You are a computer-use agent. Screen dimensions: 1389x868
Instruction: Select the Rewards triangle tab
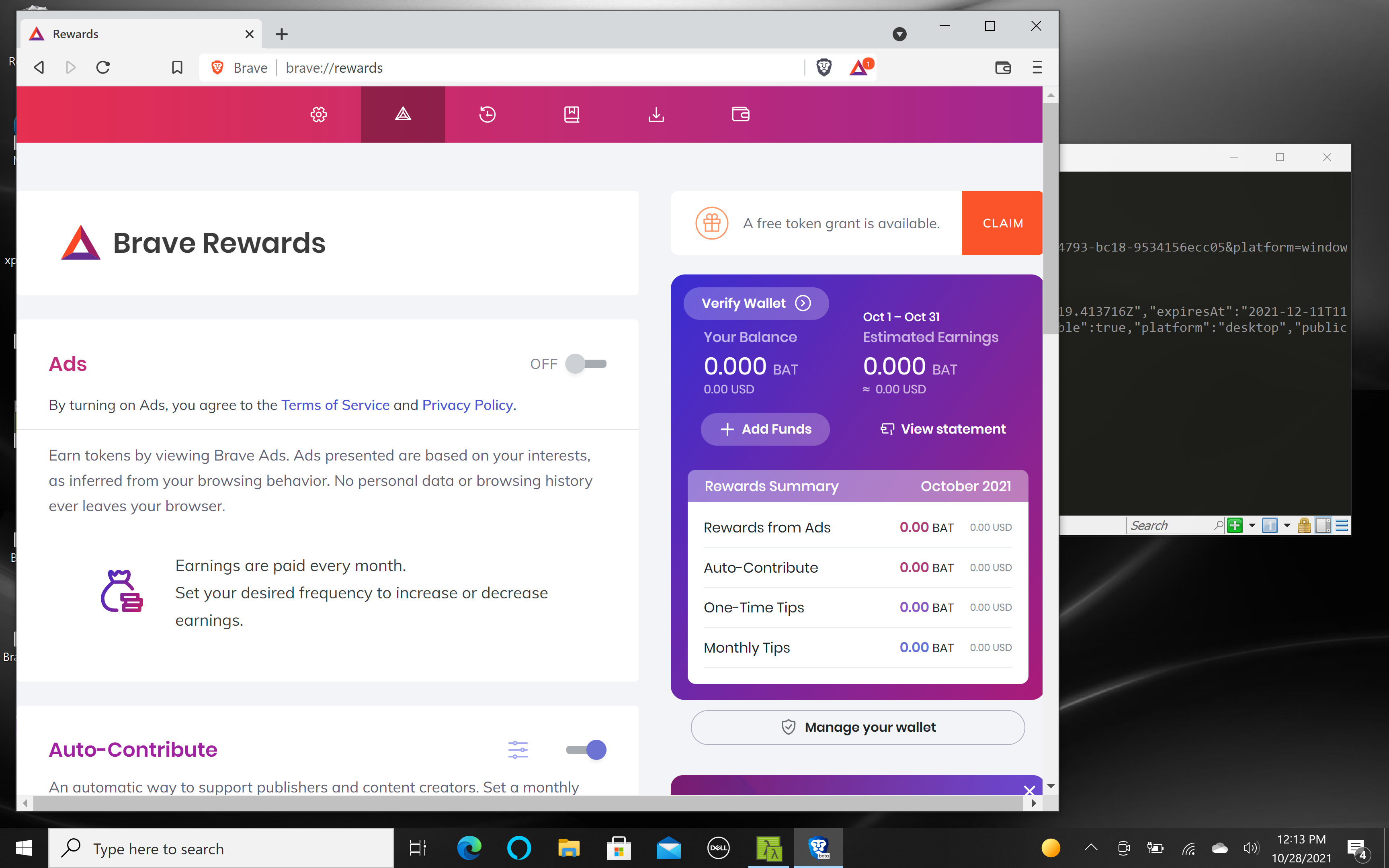pyautogui.click(x=403, y=114)
